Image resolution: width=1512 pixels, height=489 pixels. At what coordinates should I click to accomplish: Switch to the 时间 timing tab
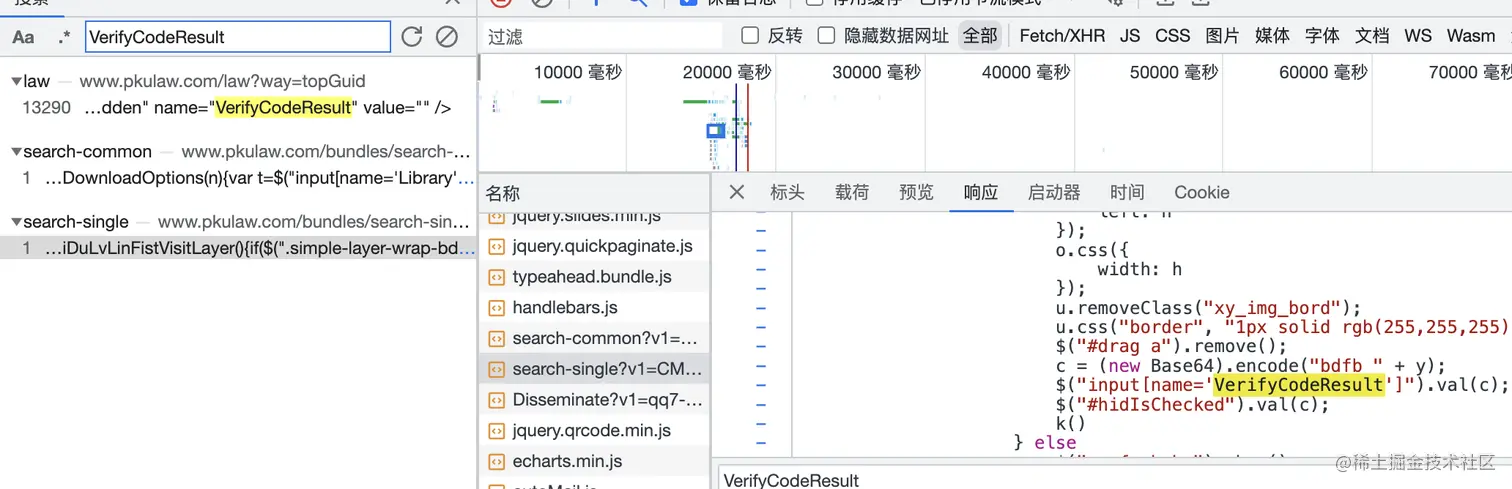pos(1127,192)
